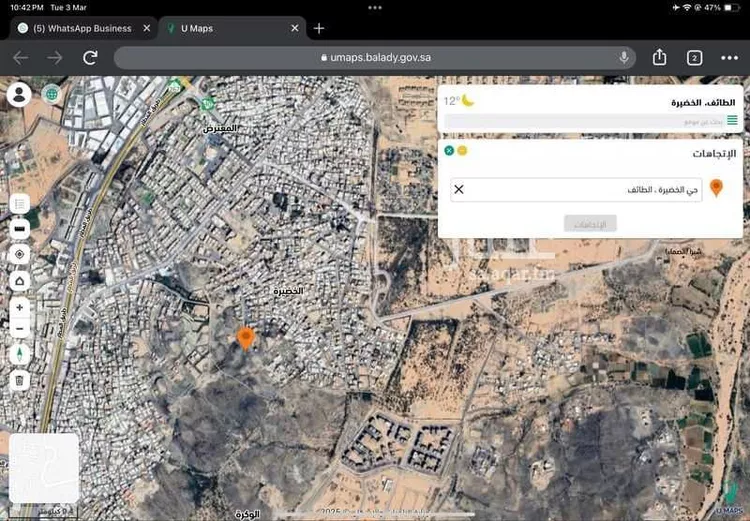Click the الخضيرة district label on map
750x521 pixels.
click(289, 291)
